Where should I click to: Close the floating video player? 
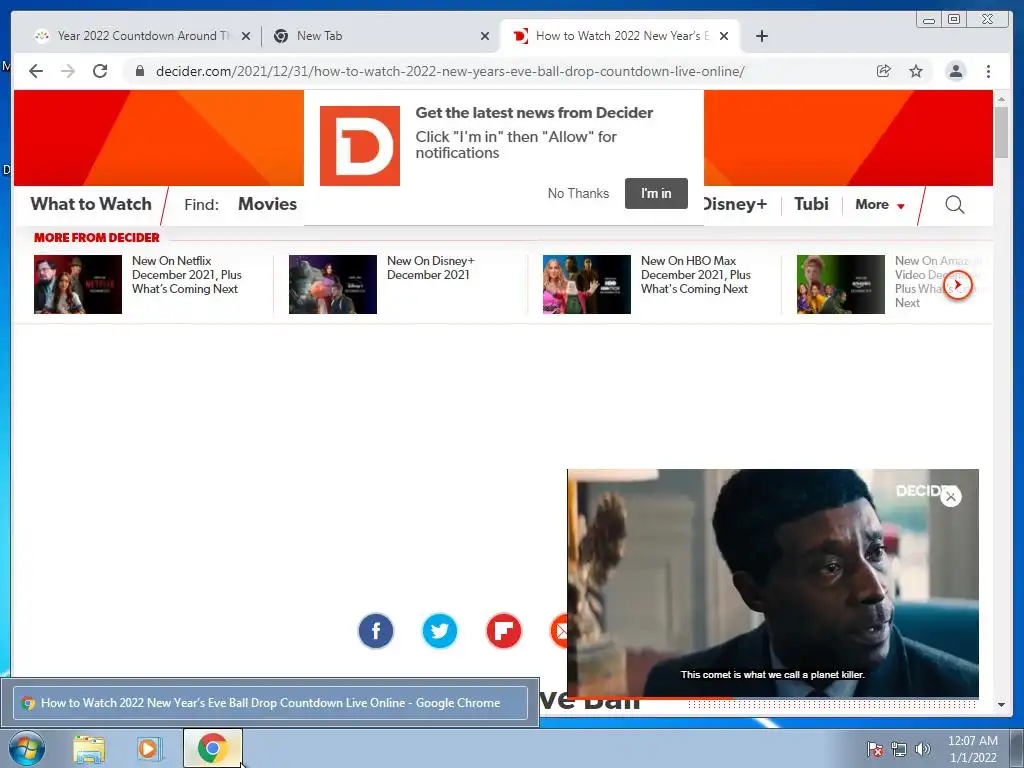(x=950, y=496)
